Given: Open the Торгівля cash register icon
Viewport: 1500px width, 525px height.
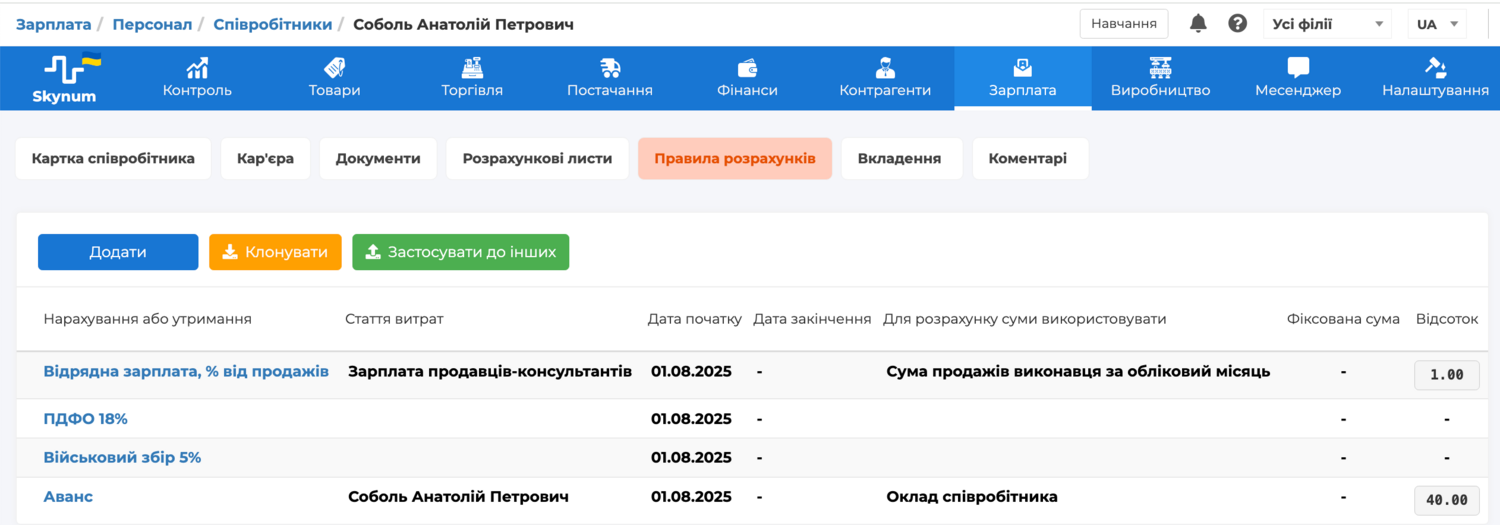Looking at the screenshot, I should [472, 68].
